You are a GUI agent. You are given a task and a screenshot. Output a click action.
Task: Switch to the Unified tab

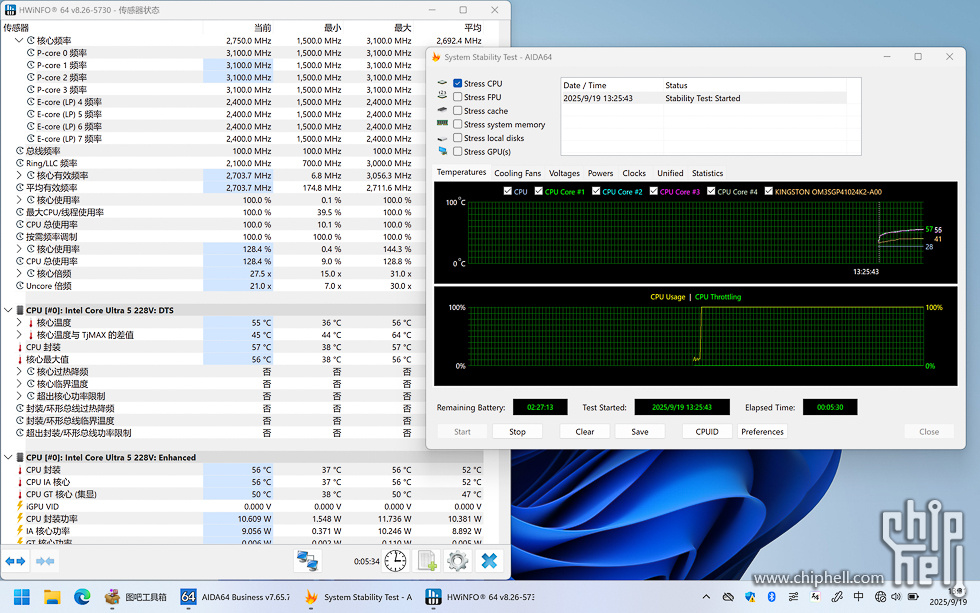[670, 173]
